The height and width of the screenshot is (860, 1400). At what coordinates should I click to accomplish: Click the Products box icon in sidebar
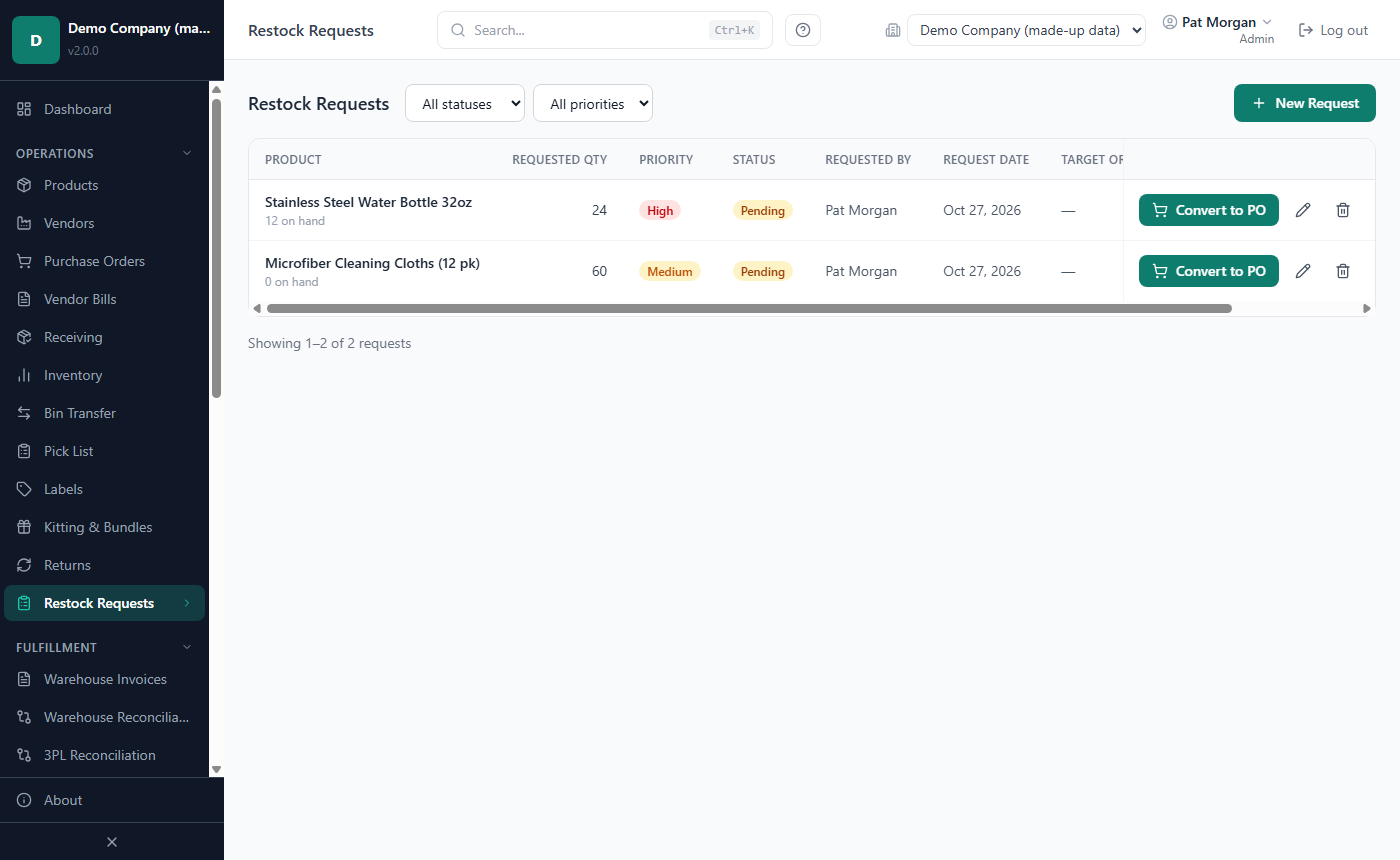[24, 185]
